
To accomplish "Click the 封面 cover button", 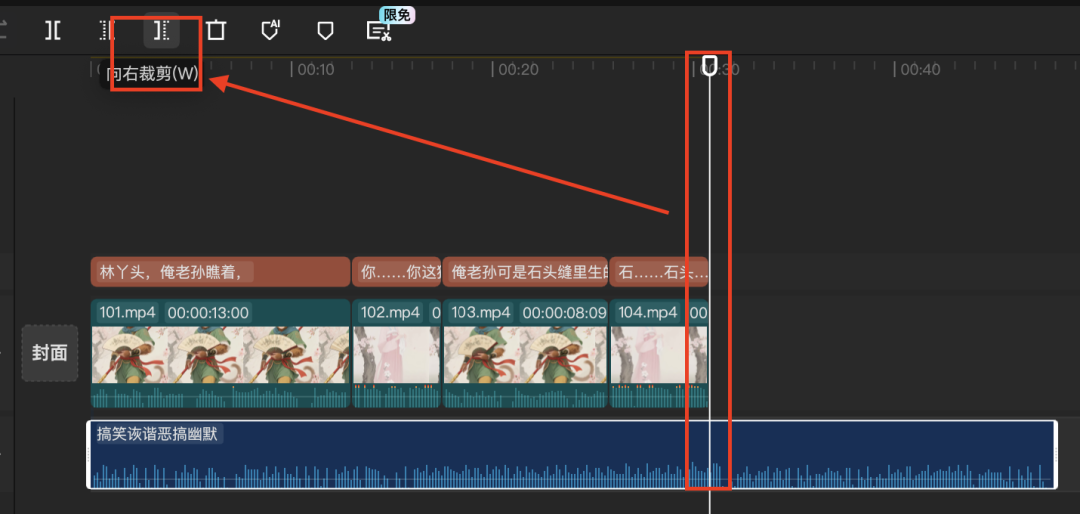I will 50,353.
